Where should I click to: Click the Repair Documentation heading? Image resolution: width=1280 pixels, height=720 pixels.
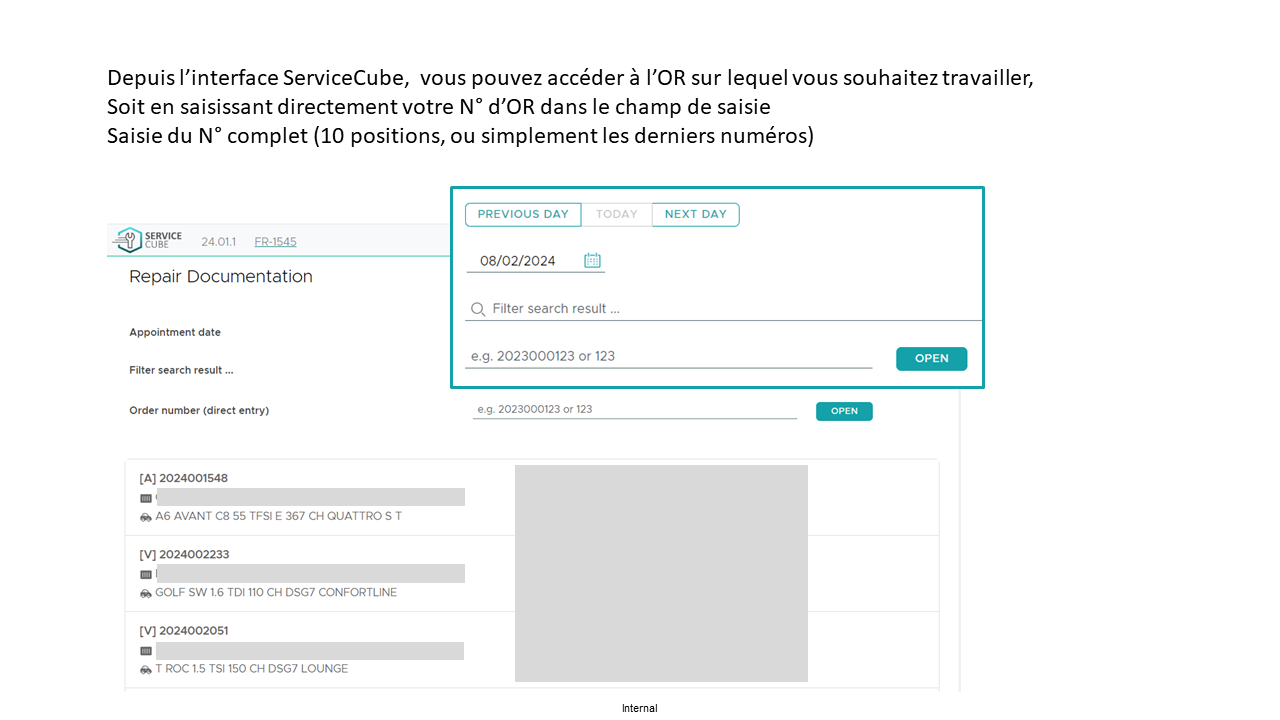click(221, 276)
